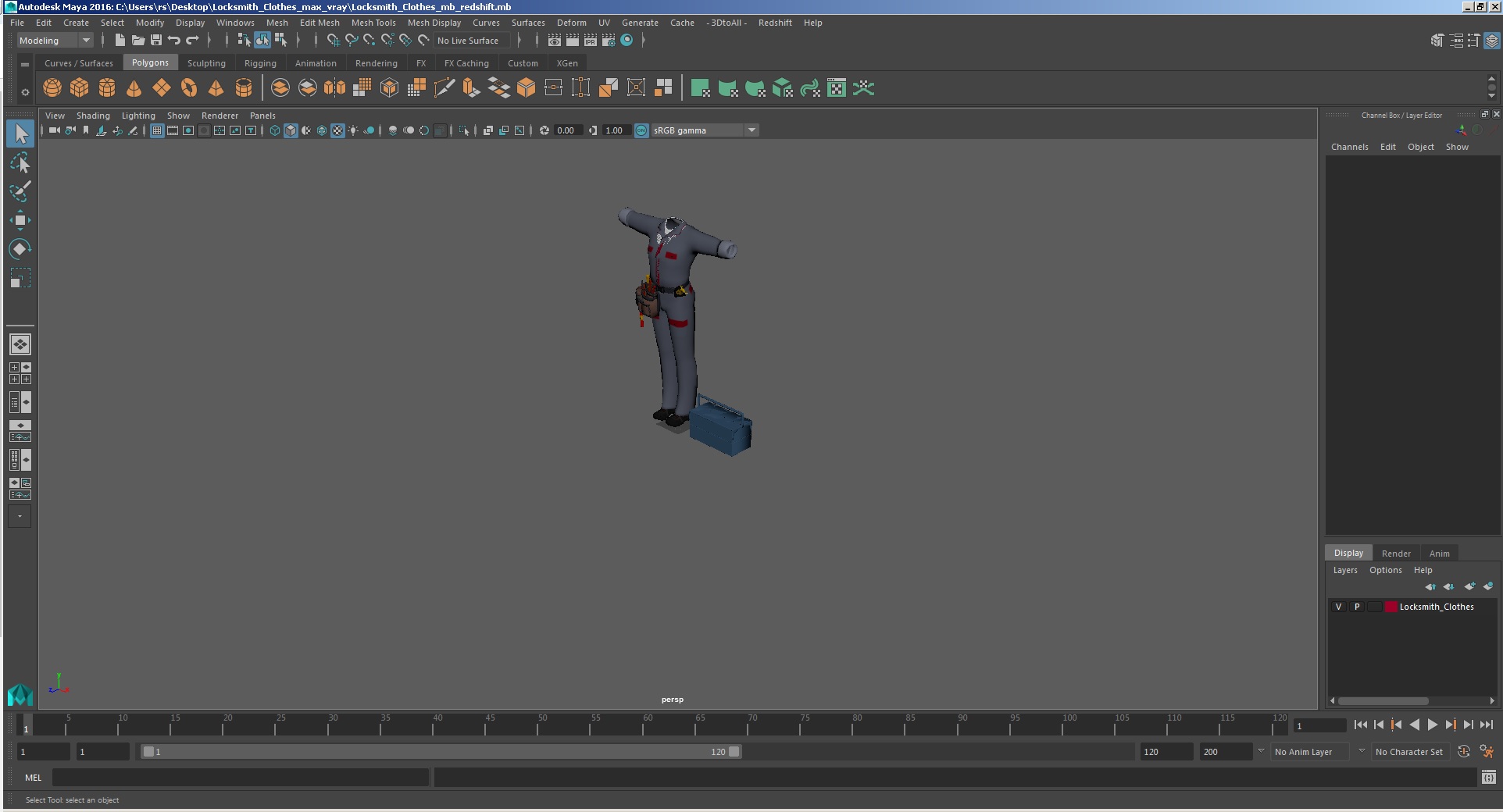Switch to single perspective view layout
The image size is (1503, 812).
pyautogui.click(x=20, y=344)
